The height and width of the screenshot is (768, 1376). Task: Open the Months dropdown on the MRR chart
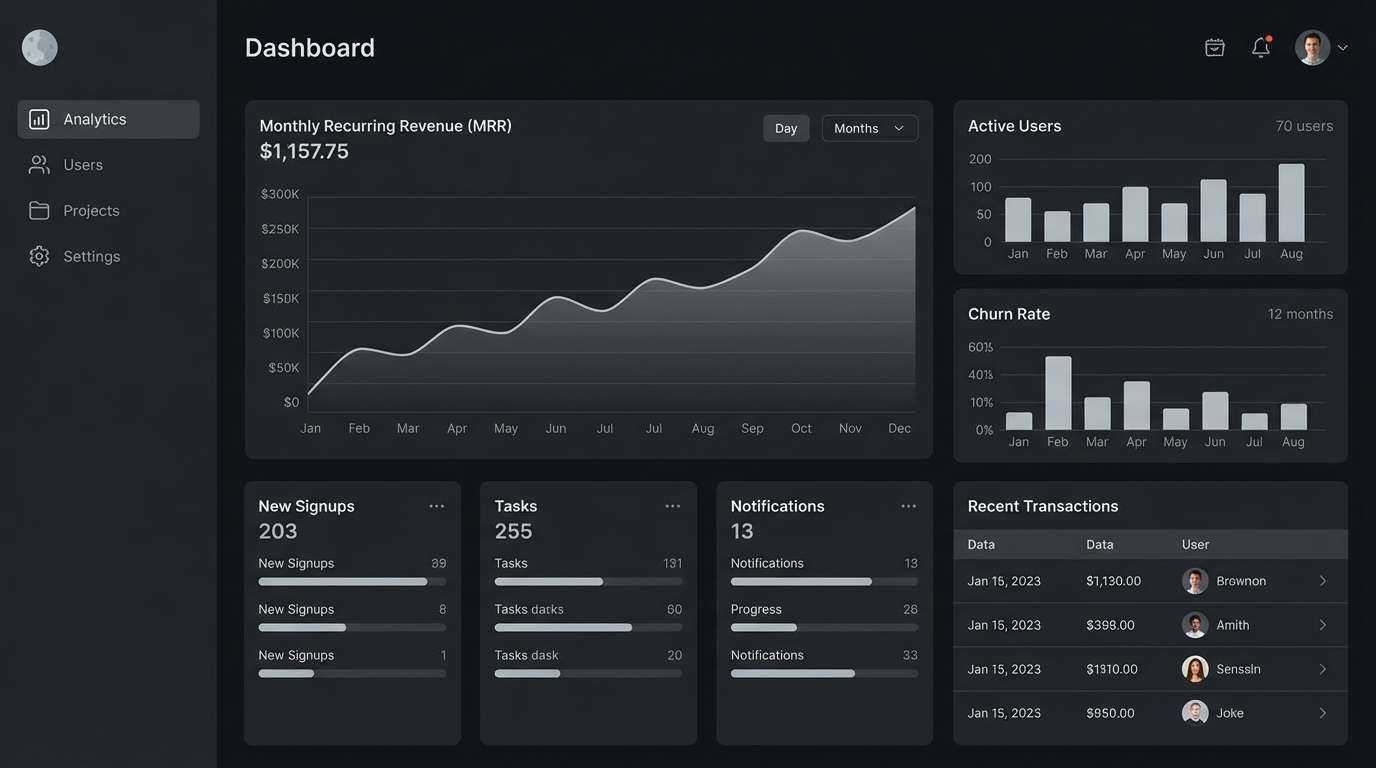[x=869, y=127]
